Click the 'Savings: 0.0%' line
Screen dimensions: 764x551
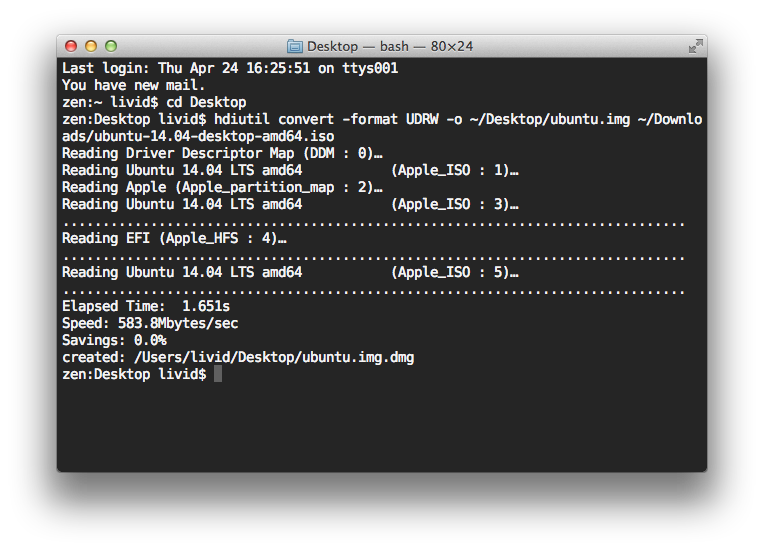point(114,340)
